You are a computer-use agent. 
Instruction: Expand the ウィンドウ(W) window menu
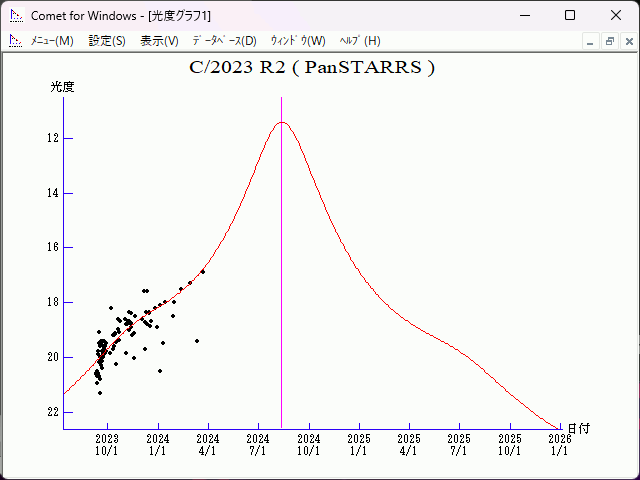[x=298, y=41]
